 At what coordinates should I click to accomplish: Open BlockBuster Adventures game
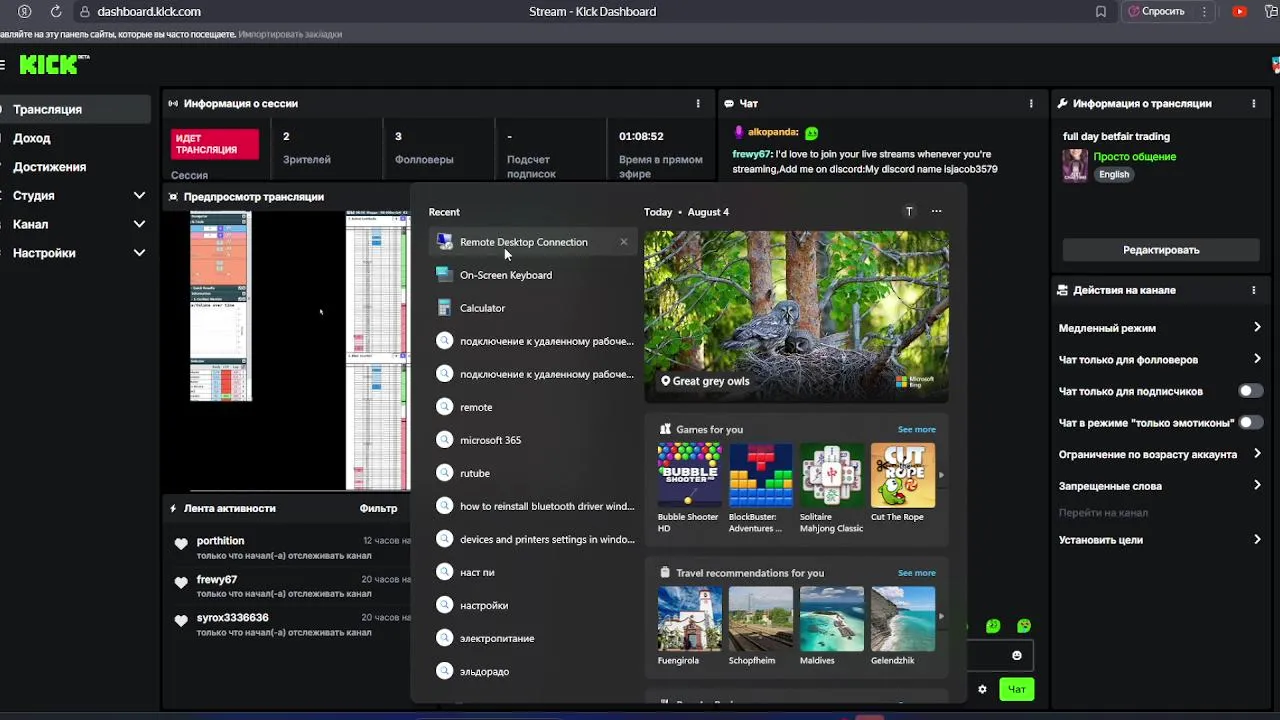(x=759, y=488)
